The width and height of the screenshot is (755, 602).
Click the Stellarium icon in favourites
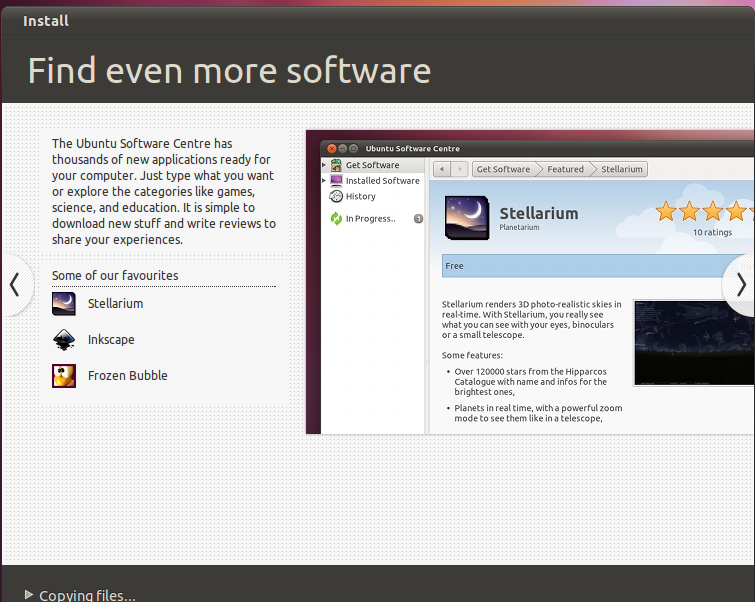click(x=64, y=304)
